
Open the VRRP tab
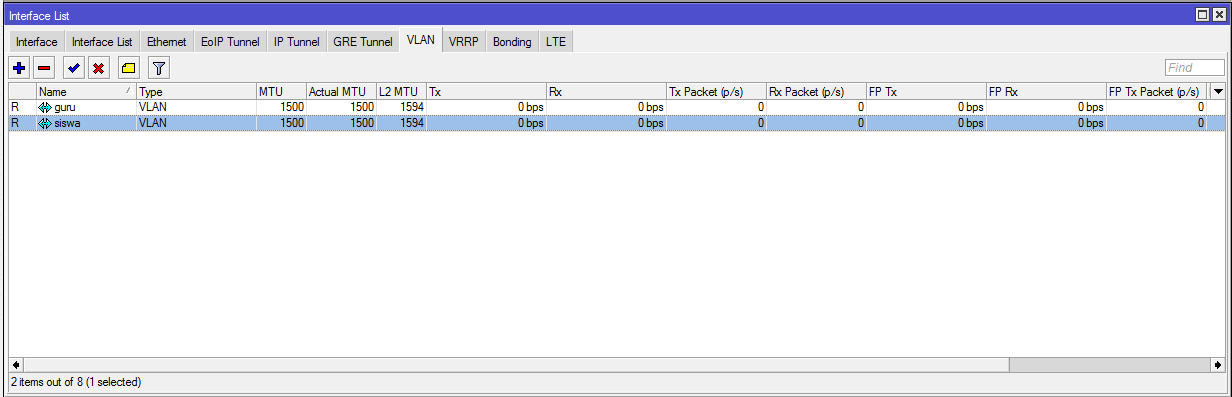[464, 42]
